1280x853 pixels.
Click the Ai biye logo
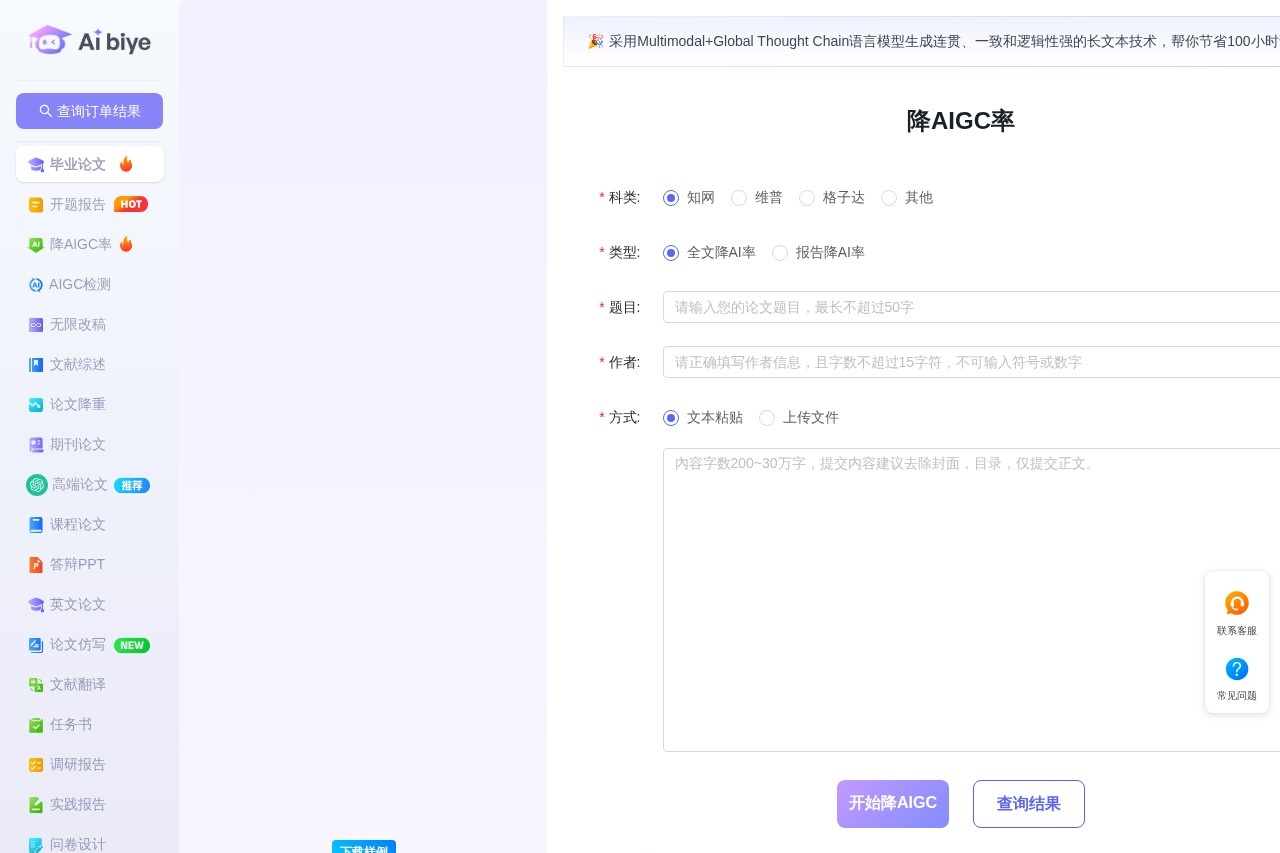[89, 41]
